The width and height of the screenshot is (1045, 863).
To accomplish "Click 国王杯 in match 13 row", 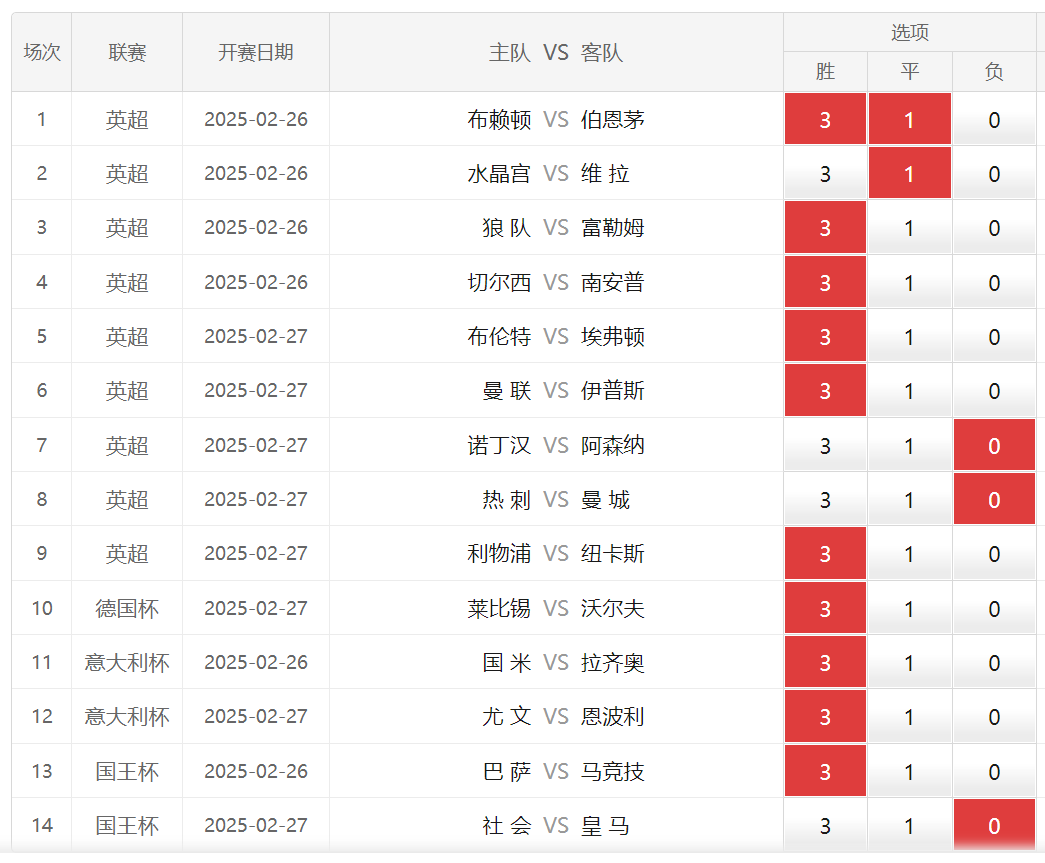I will point(127,771).
